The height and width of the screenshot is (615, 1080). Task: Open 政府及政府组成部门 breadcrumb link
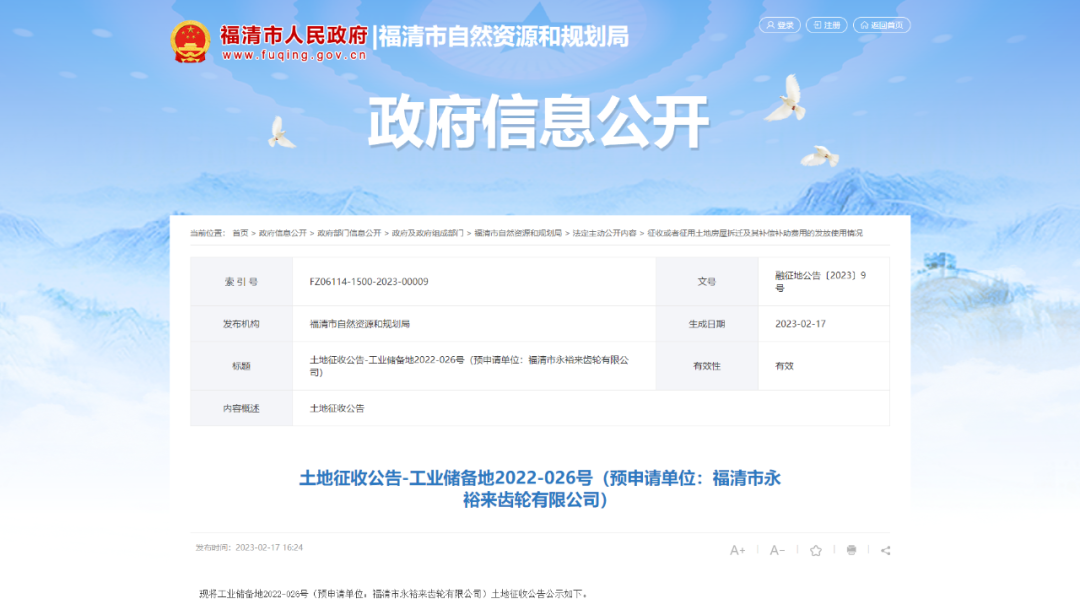[427, 233]
